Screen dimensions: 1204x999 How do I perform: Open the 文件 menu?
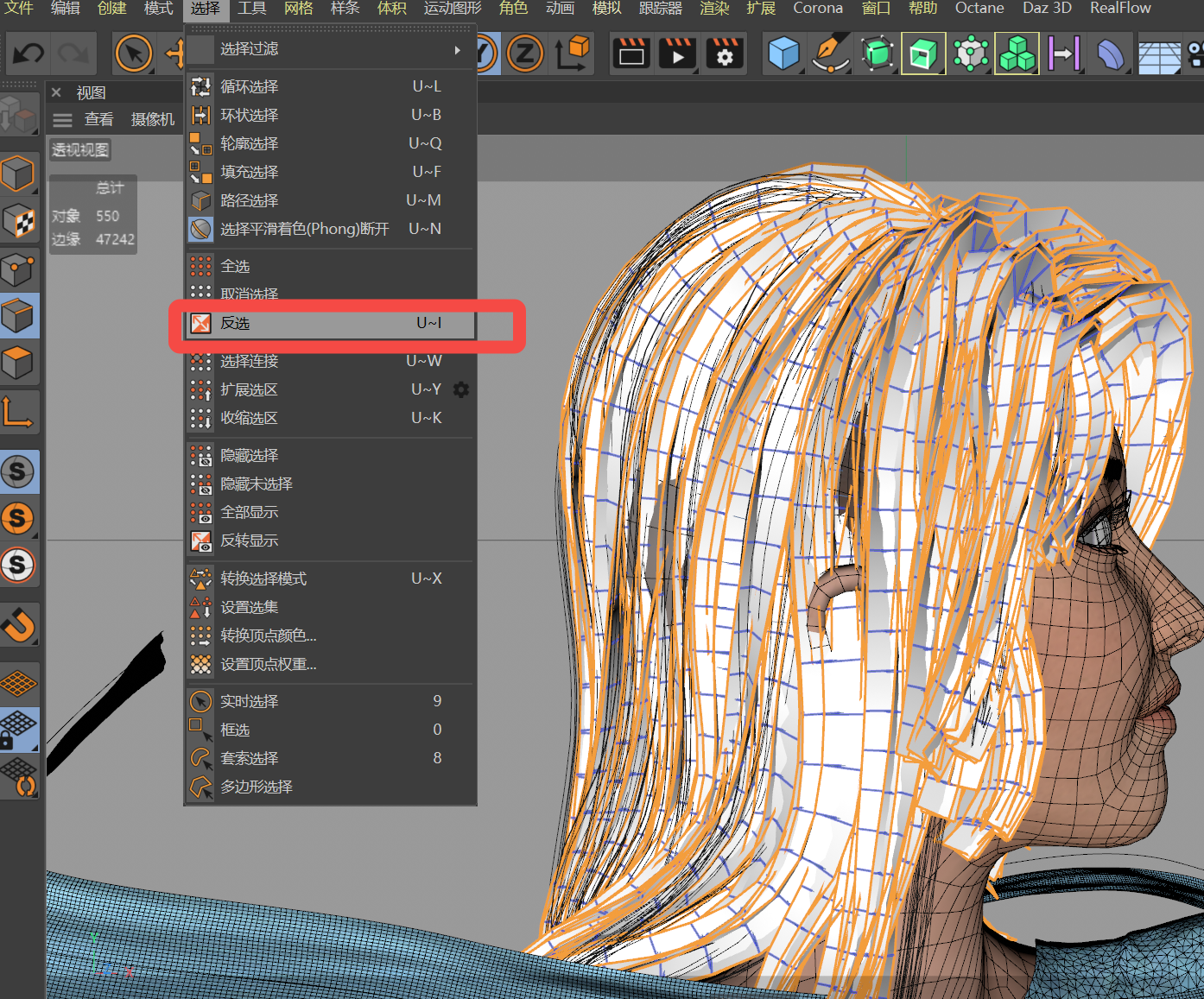19,8
